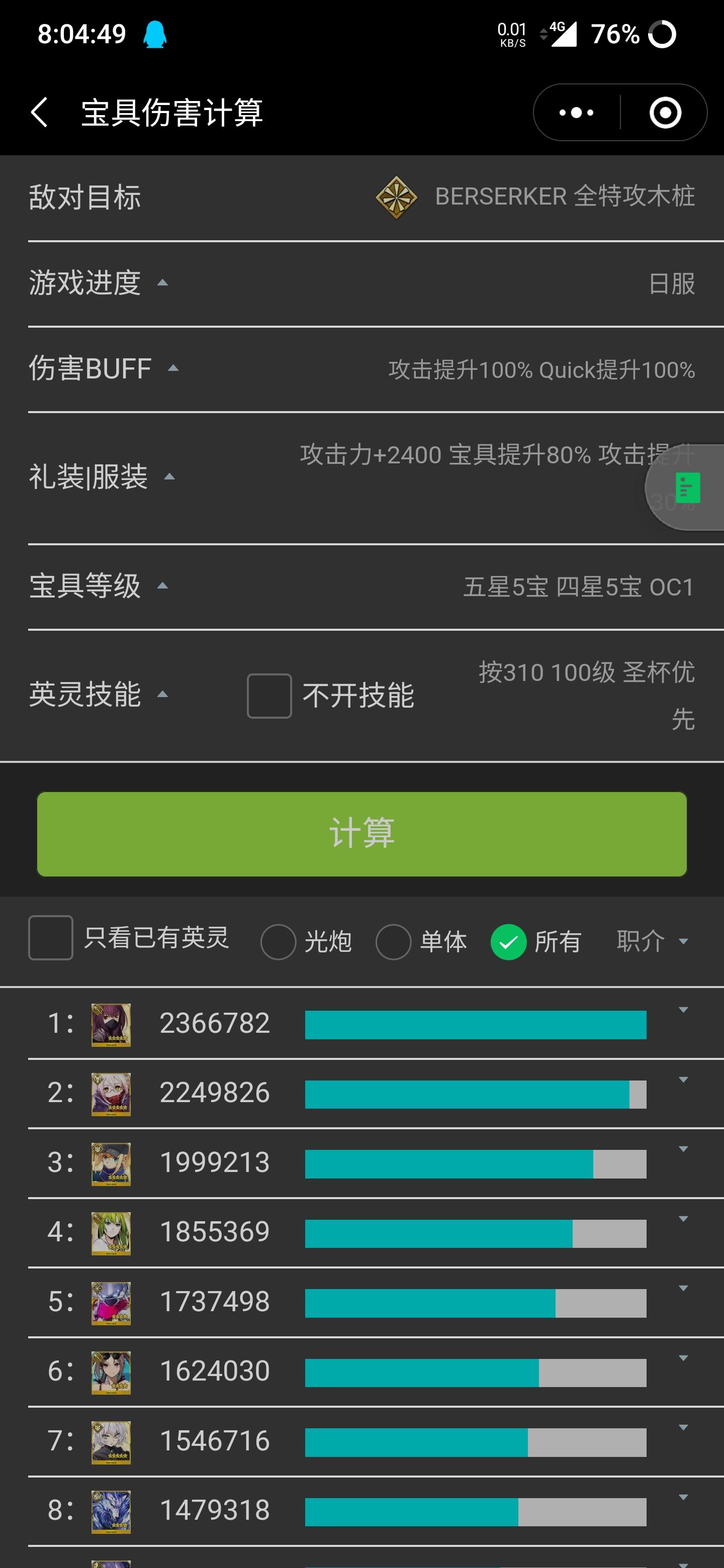Viewport: 724px width, 1568px height.
Task: Open the three-dot mini program menu
Action: click(576, 113)
